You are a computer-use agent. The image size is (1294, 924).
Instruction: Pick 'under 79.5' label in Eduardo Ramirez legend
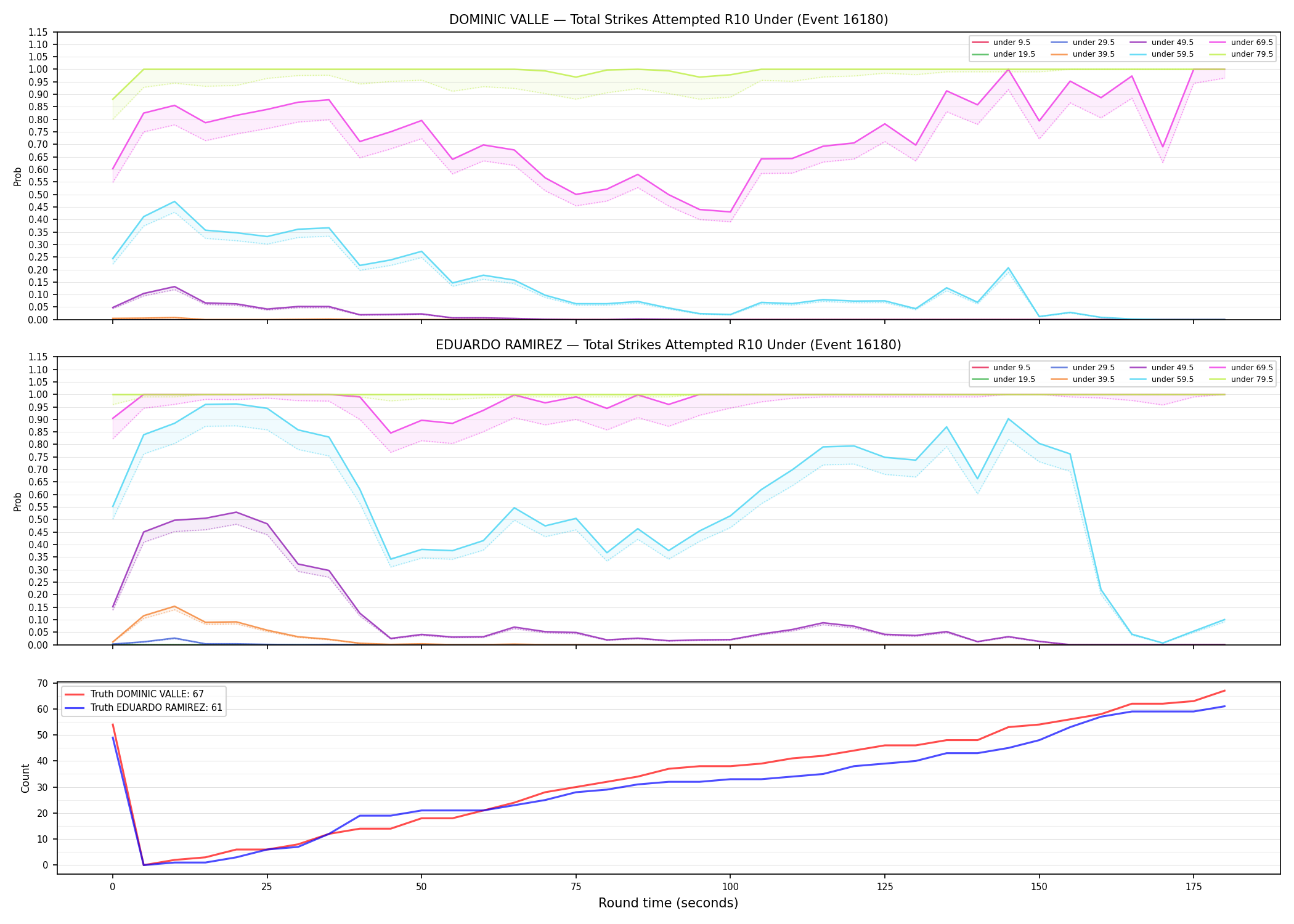(1252, 379)
